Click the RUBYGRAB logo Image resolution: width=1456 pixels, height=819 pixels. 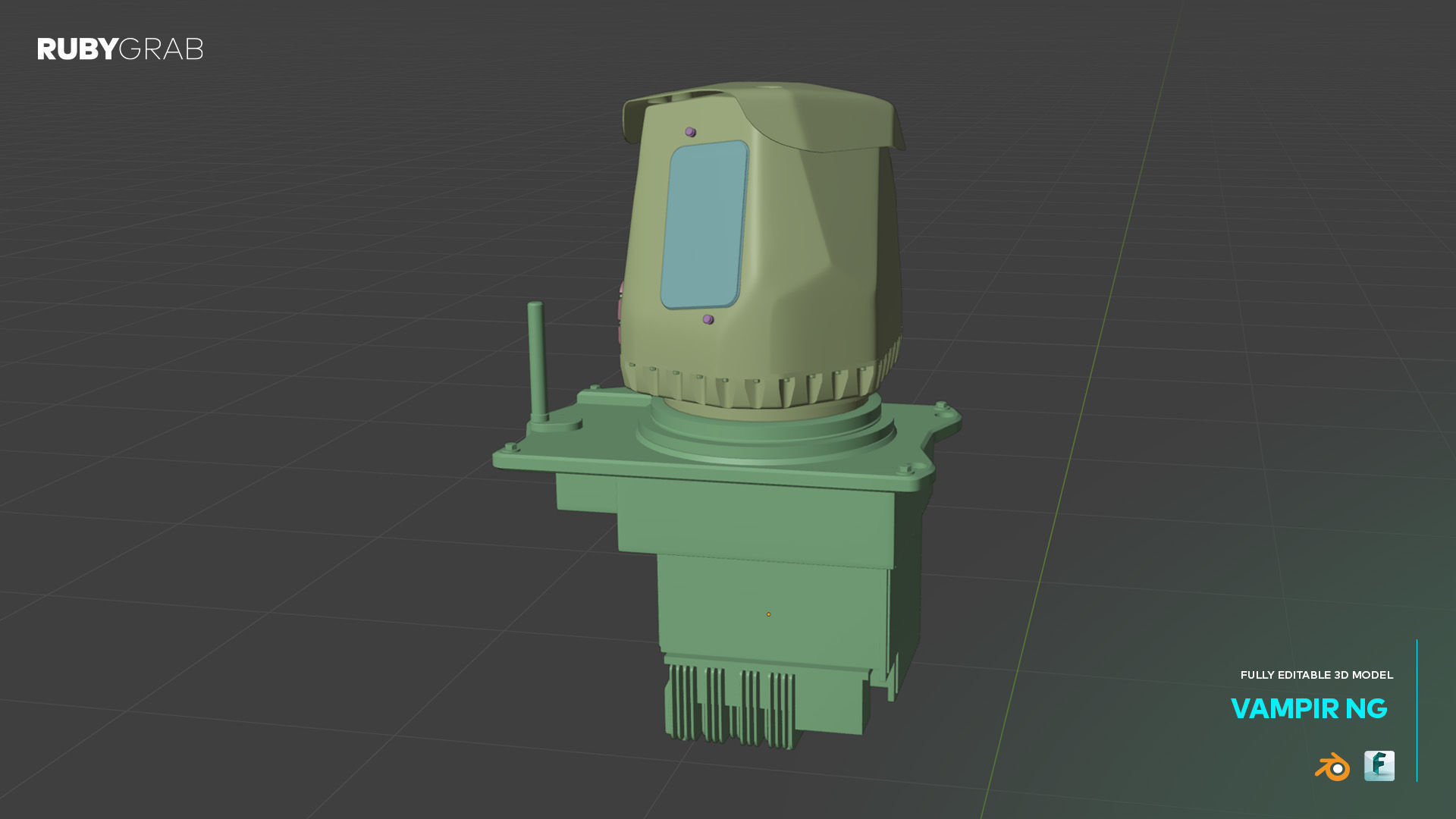tap(121, 49)
